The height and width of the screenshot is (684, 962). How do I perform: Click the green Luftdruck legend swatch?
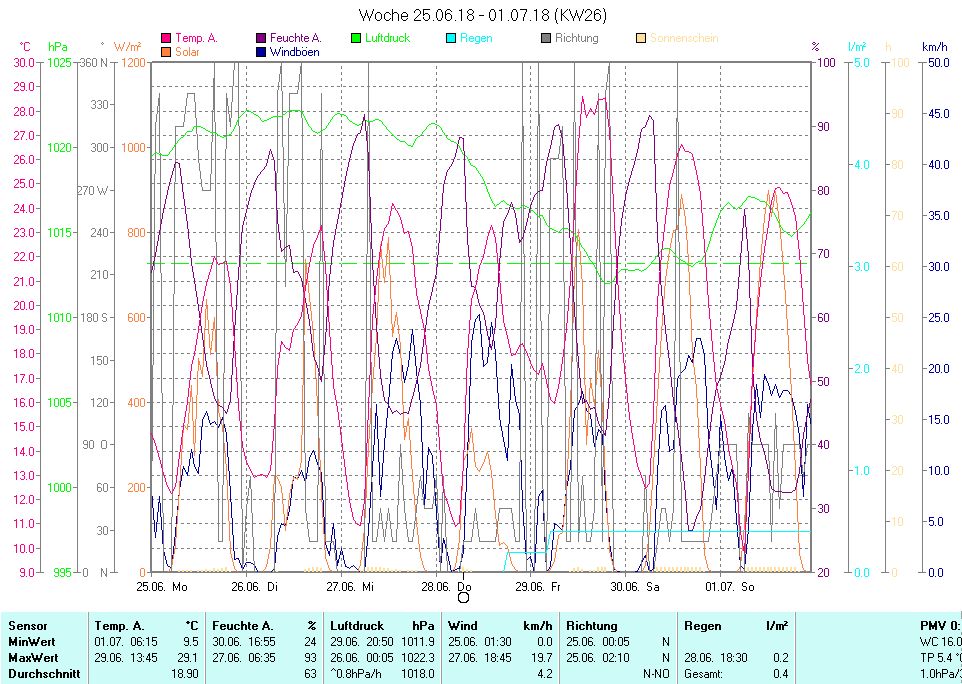[356, 38]
